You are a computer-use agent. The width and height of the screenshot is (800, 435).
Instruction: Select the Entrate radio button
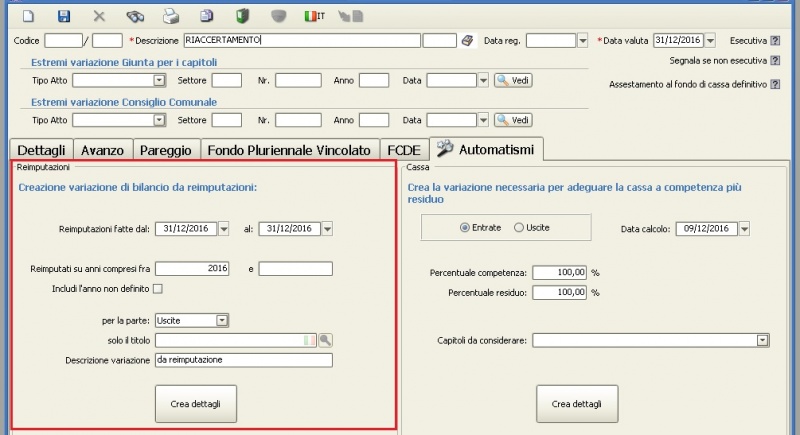coord(464,228)
